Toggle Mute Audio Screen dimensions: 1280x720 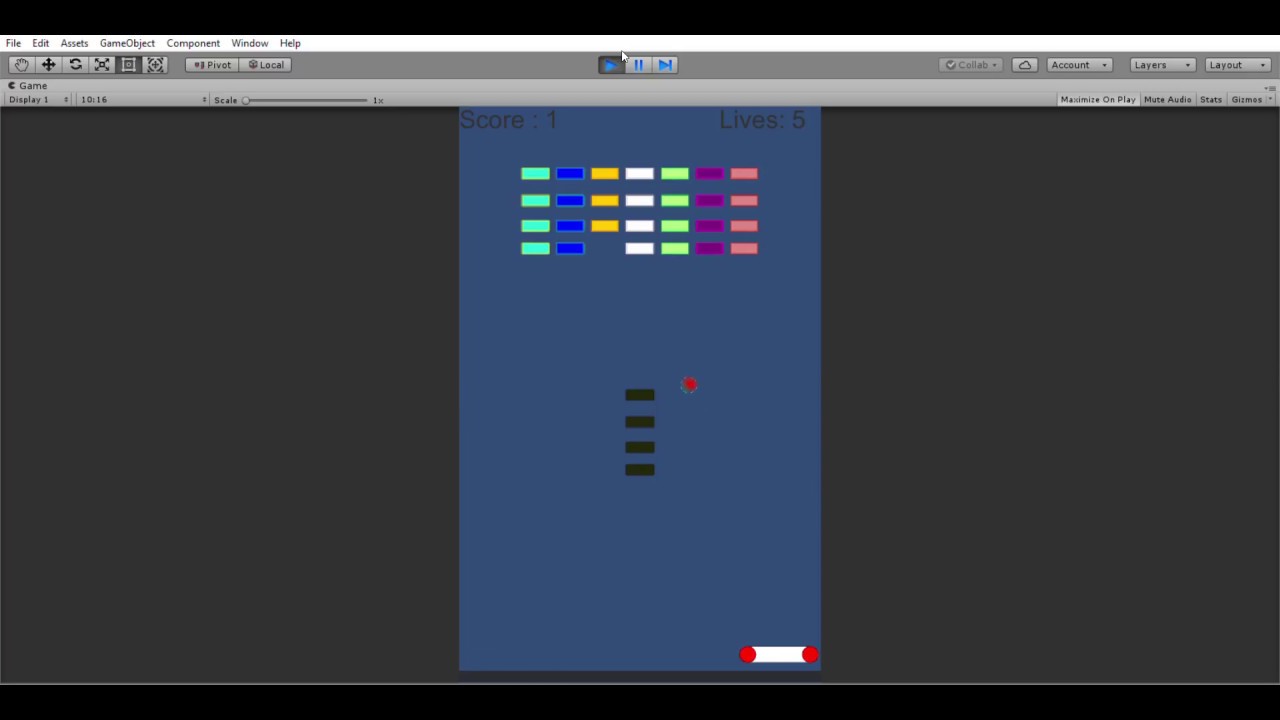[1168, 100]
